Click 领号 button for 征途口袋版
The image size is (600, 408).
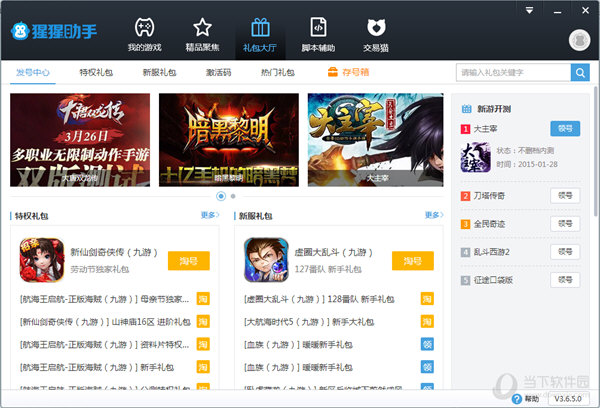point(565,280)
